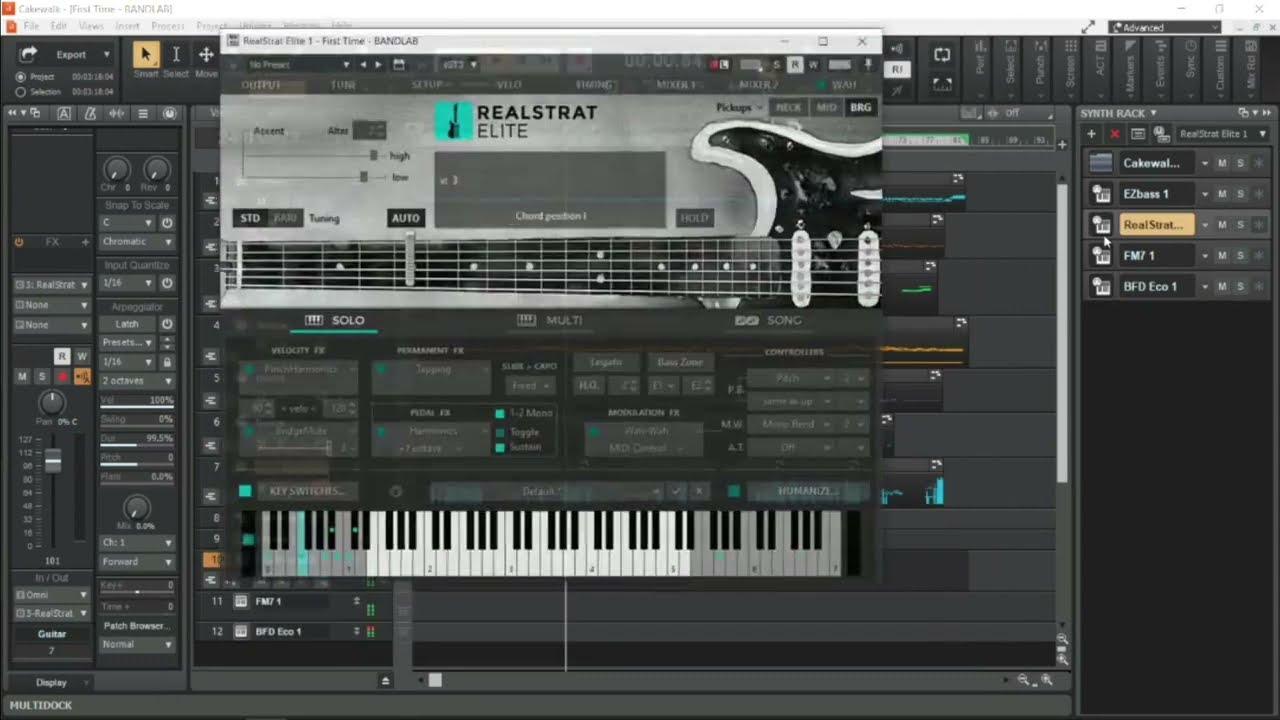Click the save preset disk icon in RealStrat
Image resolution: width=1280 pixels, height=720 pixels.
(x=399, y=64)
